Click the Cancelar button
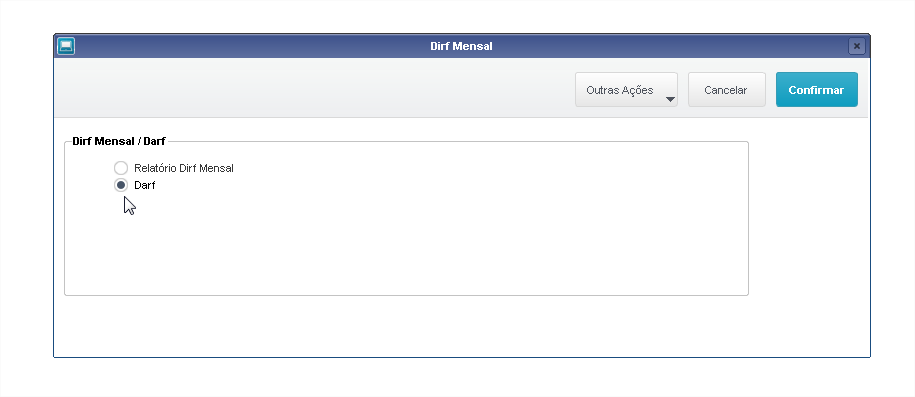This screenshot has height=397, width=915. click(x=727, y=90)
